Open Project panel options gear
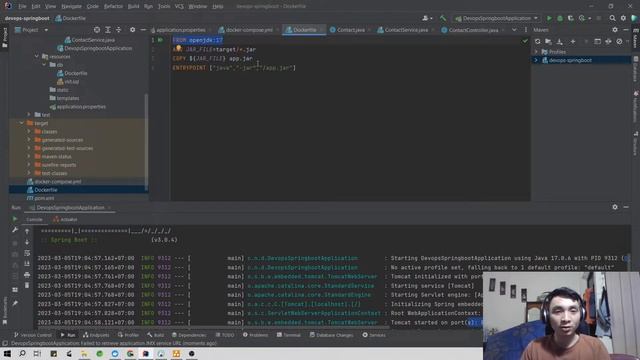The width and height of the screenshot is (640, 360). (132, 30)
